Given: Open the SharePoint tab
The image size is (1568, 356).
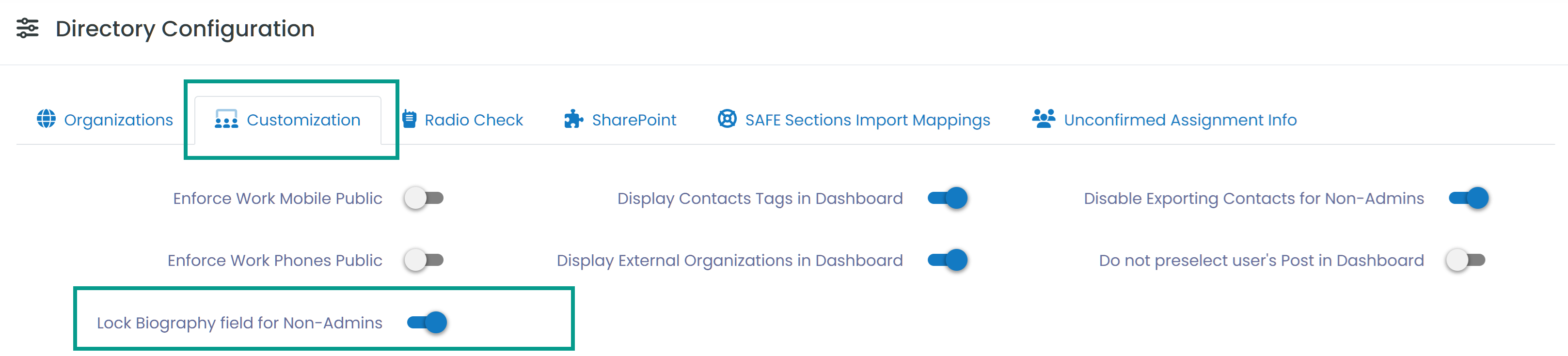Looking at the screenshot, I should click(x=620, y=120).
